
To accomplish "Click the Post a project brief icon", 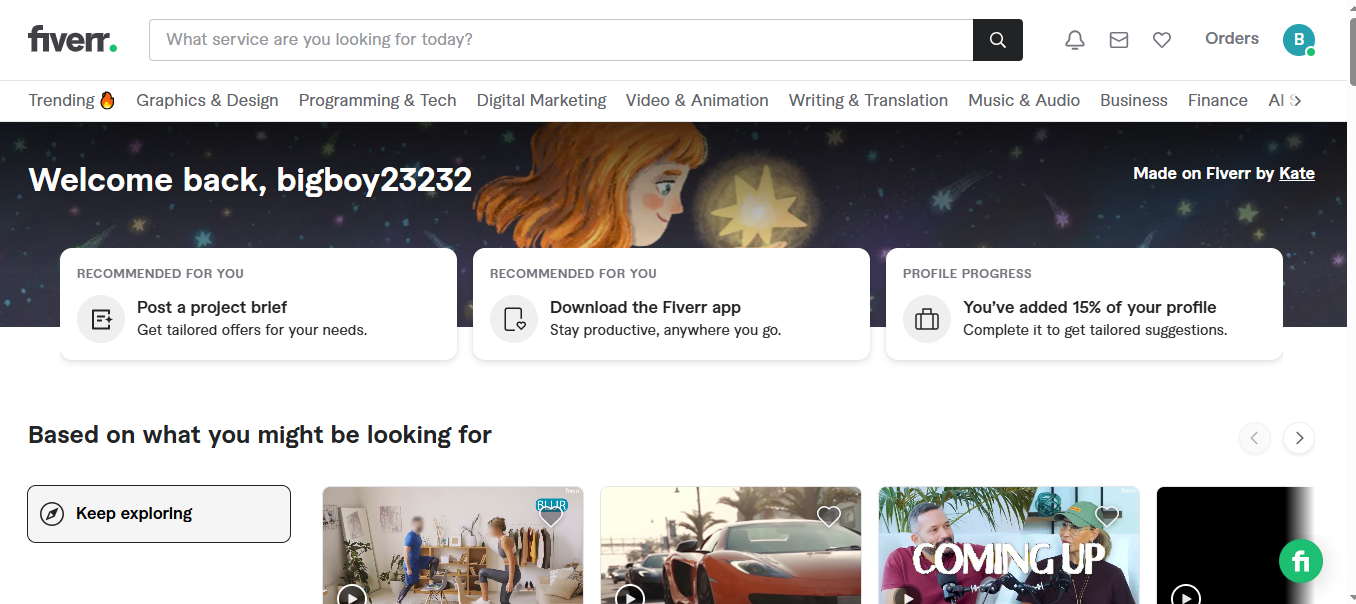I will coord(101,318).
